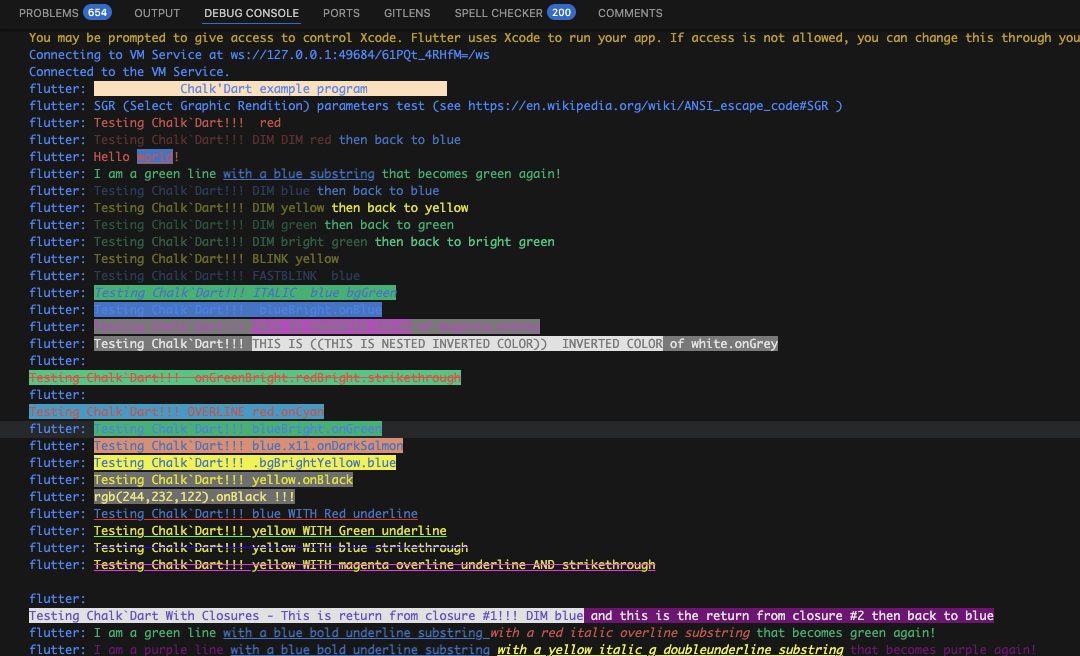
Task: Open the SPELL CHECKER tab
Action: (498, 13)
